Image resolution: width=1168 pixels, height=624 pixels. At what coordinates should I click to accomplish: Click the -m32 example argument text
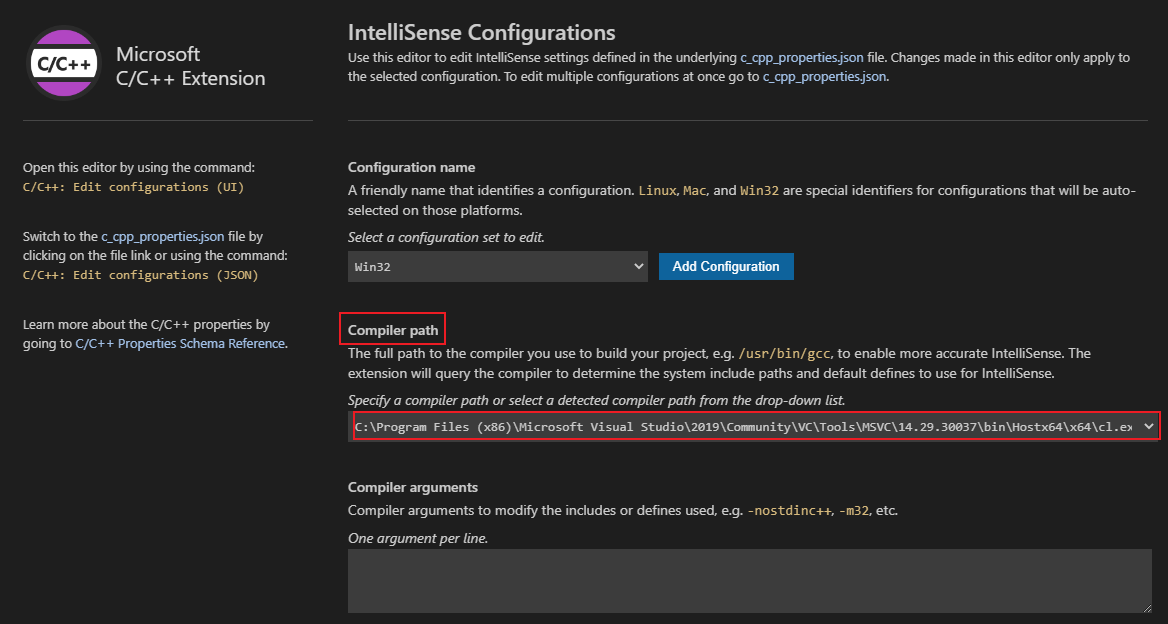point(854,512)
